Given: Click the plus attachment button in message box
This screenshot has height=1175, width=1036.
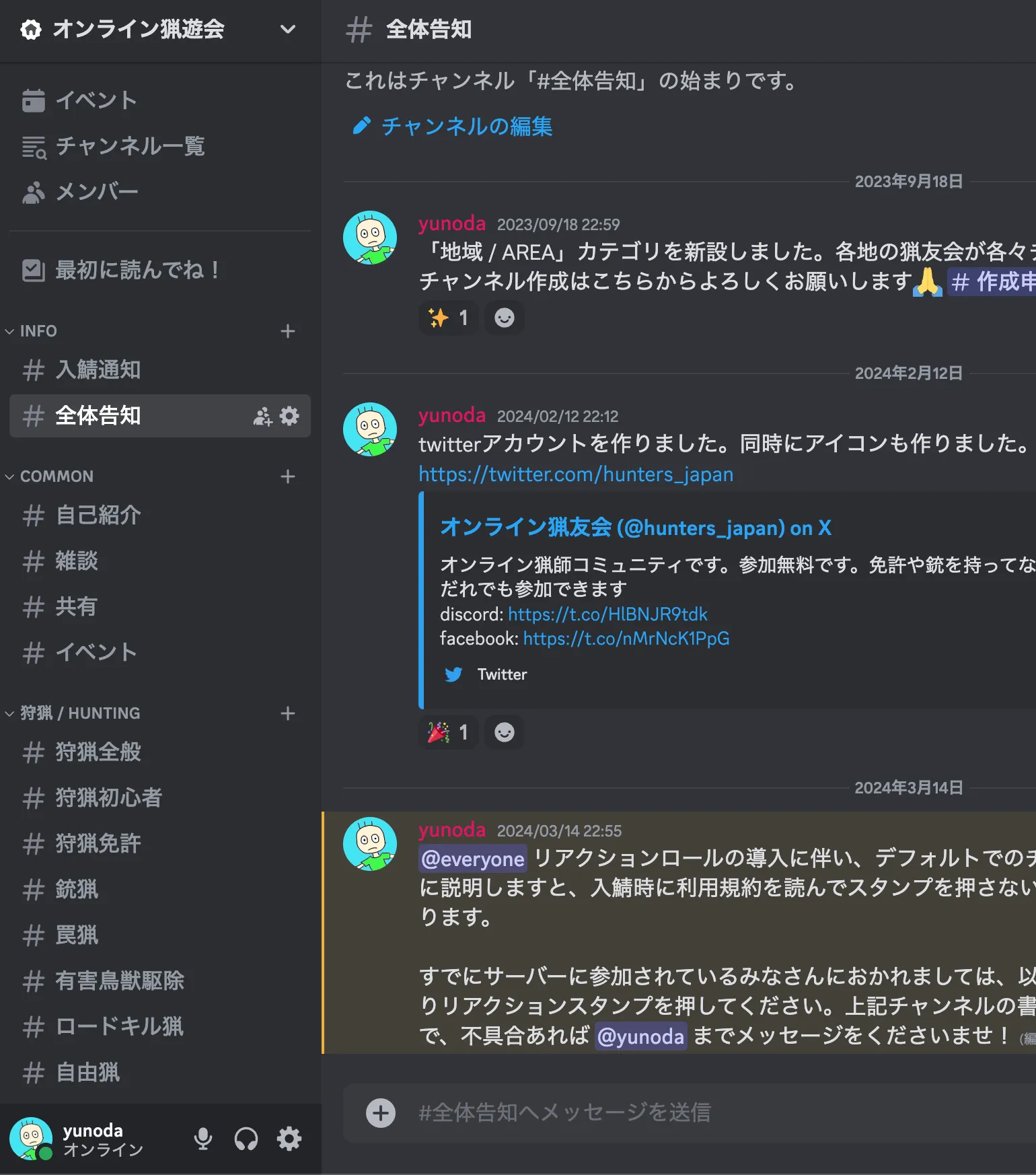Looking at the screenshot, I should pos(381,1112).
